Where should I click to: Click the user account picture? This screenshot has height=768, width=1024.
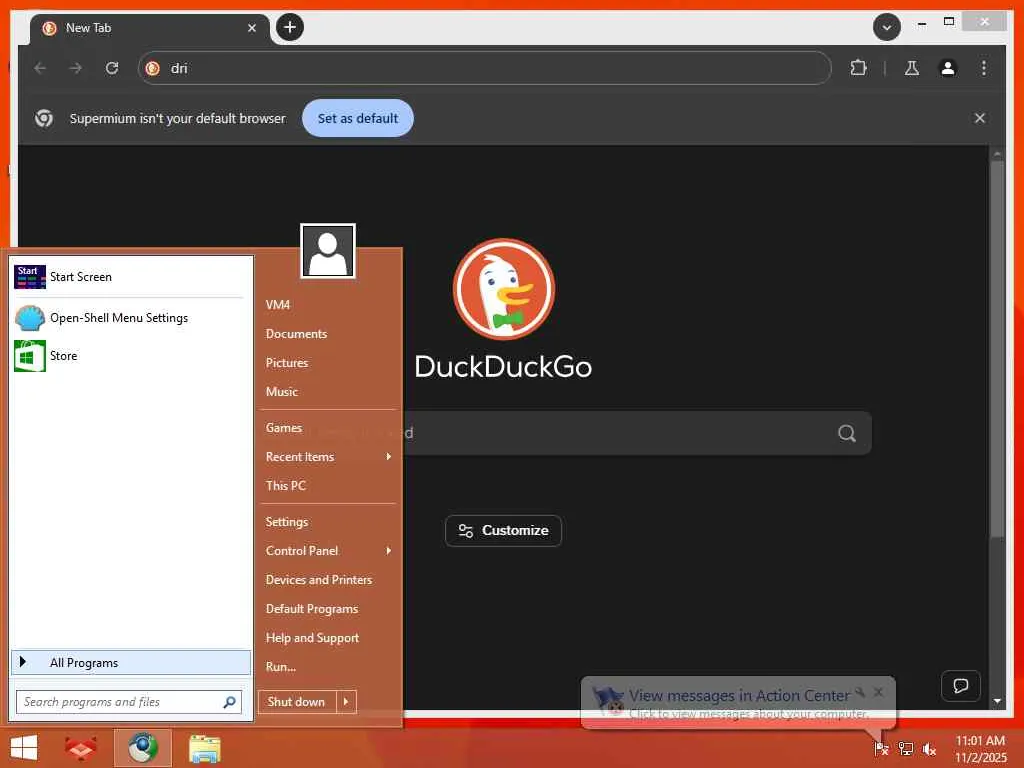coord(328,251)
